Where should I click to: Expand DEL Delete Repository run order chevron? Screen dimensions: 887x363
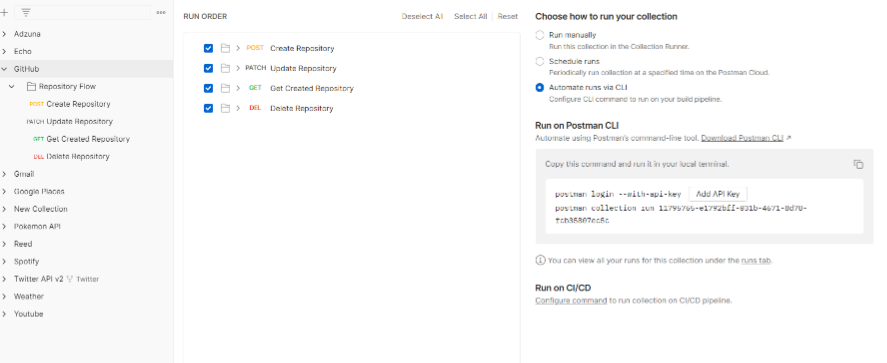click(238, 108)
